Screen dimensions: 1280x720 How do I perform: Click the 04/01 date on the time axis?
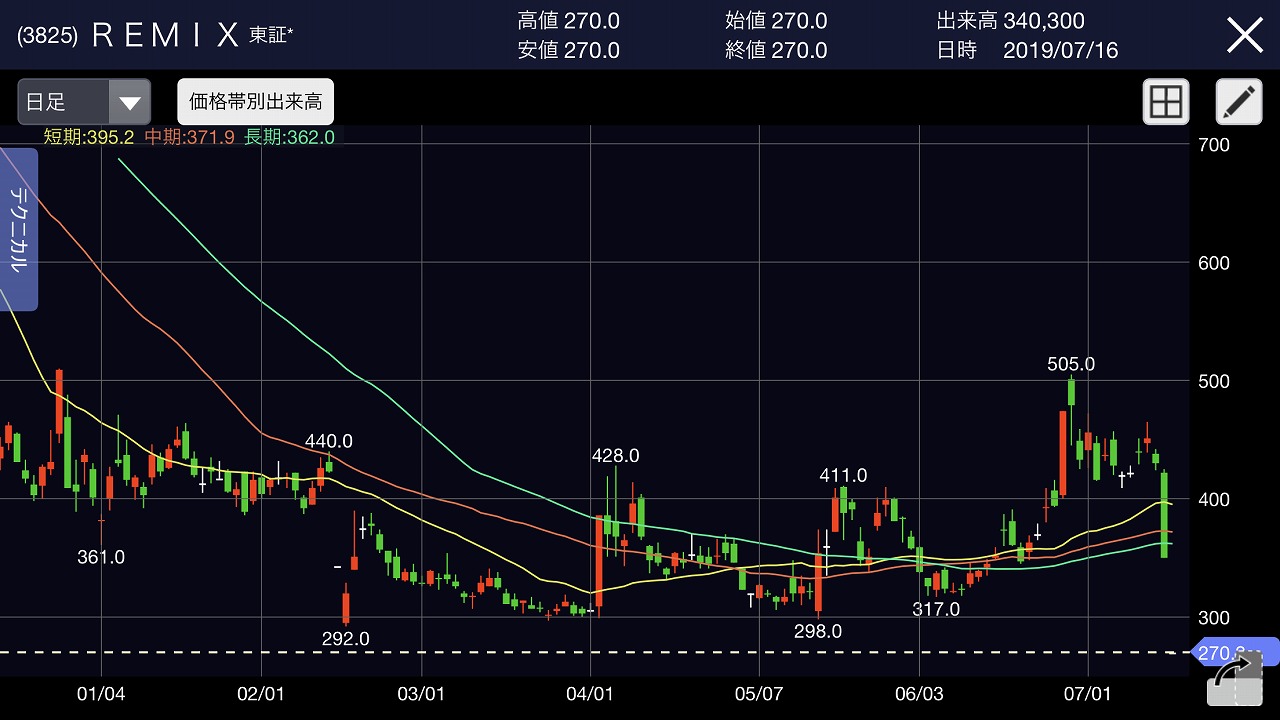(590, 693)
